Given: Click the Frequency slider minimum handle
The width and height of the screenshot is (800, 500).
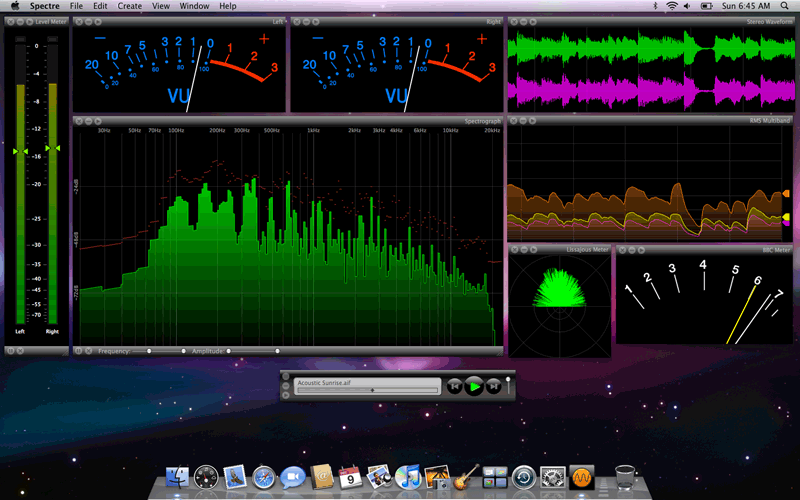Looking at the screenshot, I should (149, 351).
